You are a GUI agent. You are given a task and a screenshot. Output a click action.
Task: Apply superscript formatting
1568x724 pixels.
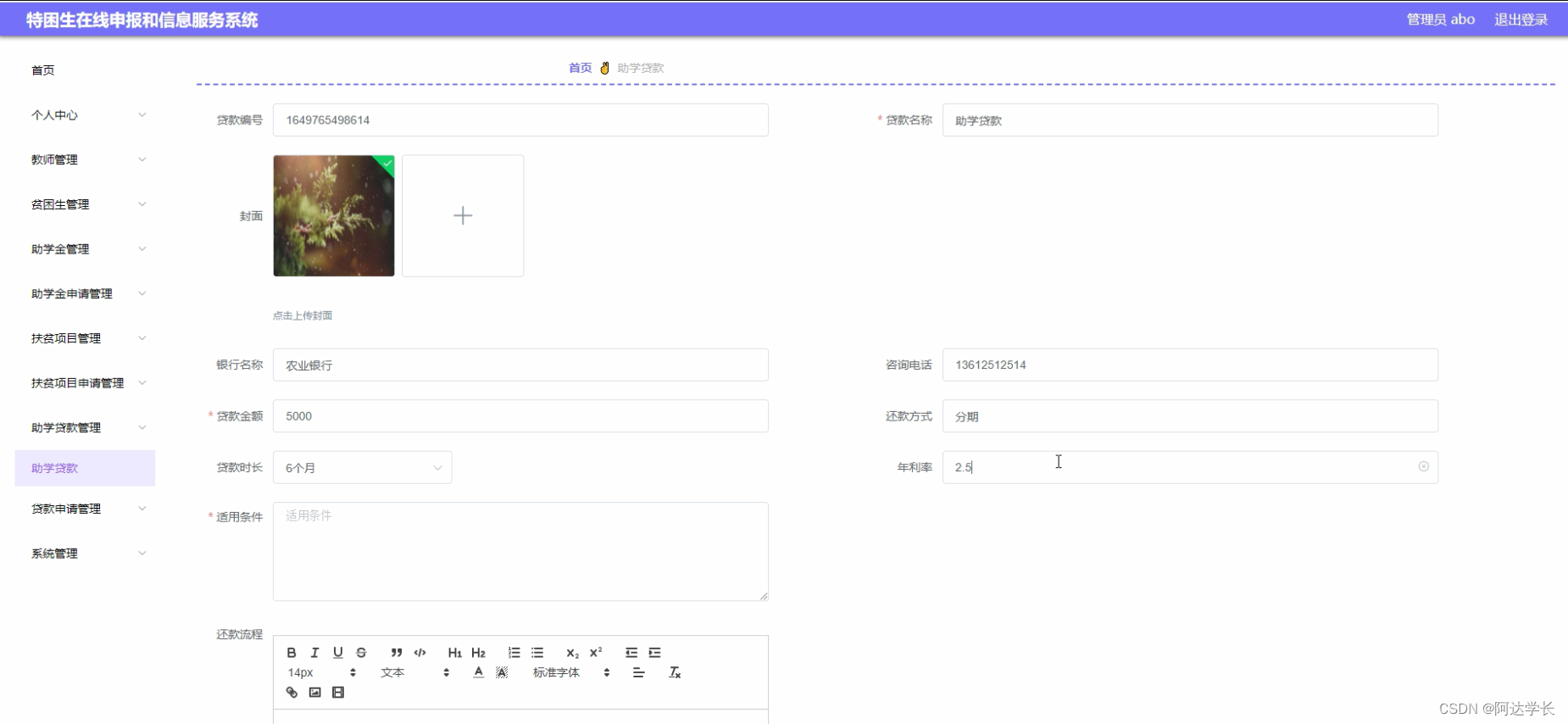point(596,653)
